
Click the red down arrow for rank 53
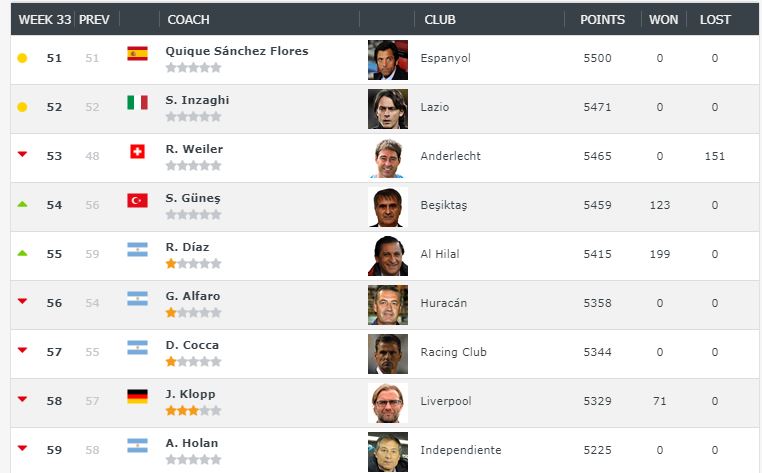pyautogui.click(x=22, y=154)
